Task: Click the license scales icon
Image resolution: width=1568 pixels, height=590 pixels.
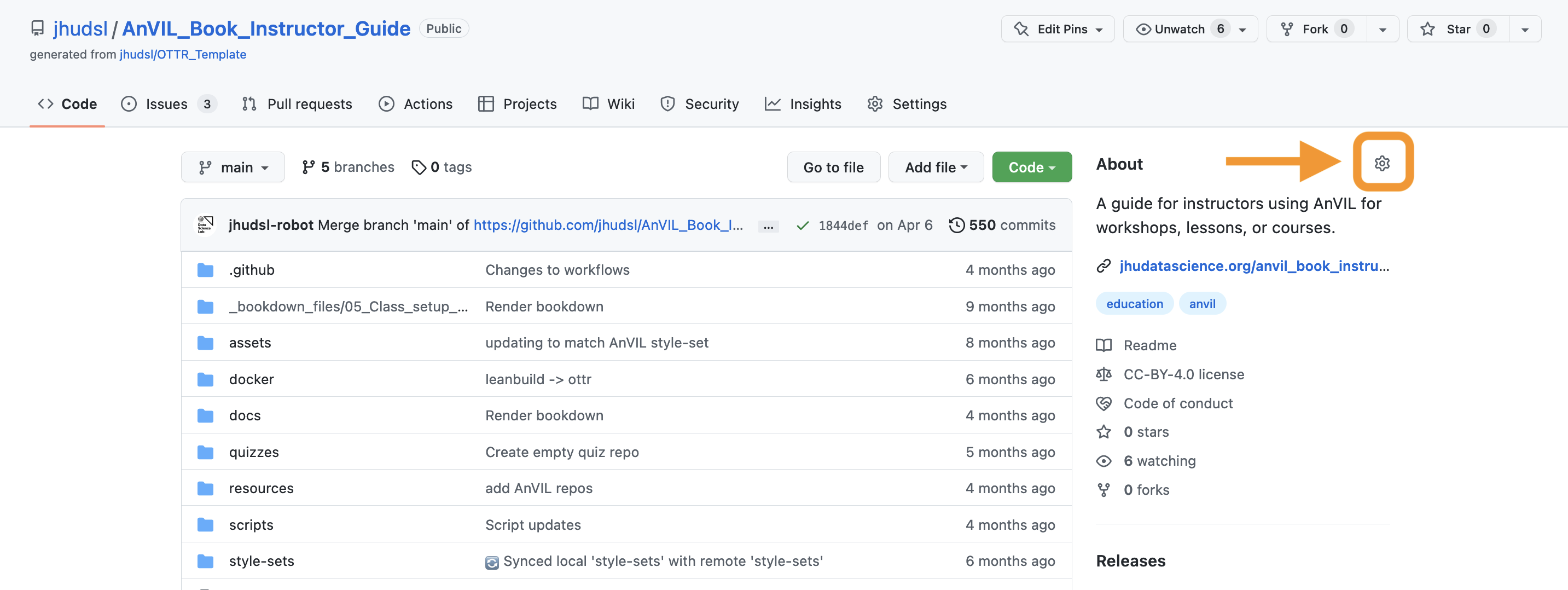Action: [x=1104, y=374]
